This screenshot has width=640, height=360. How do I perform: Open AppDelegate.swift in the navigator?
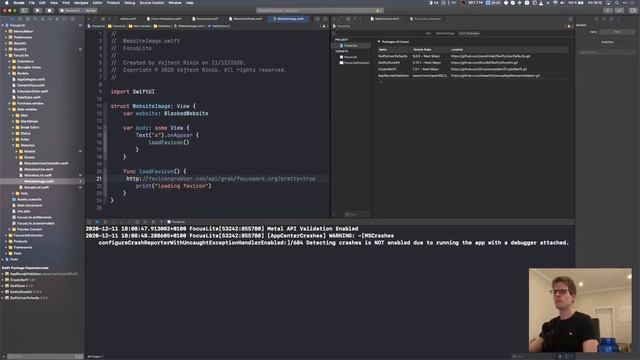click(x=31, y=80)
